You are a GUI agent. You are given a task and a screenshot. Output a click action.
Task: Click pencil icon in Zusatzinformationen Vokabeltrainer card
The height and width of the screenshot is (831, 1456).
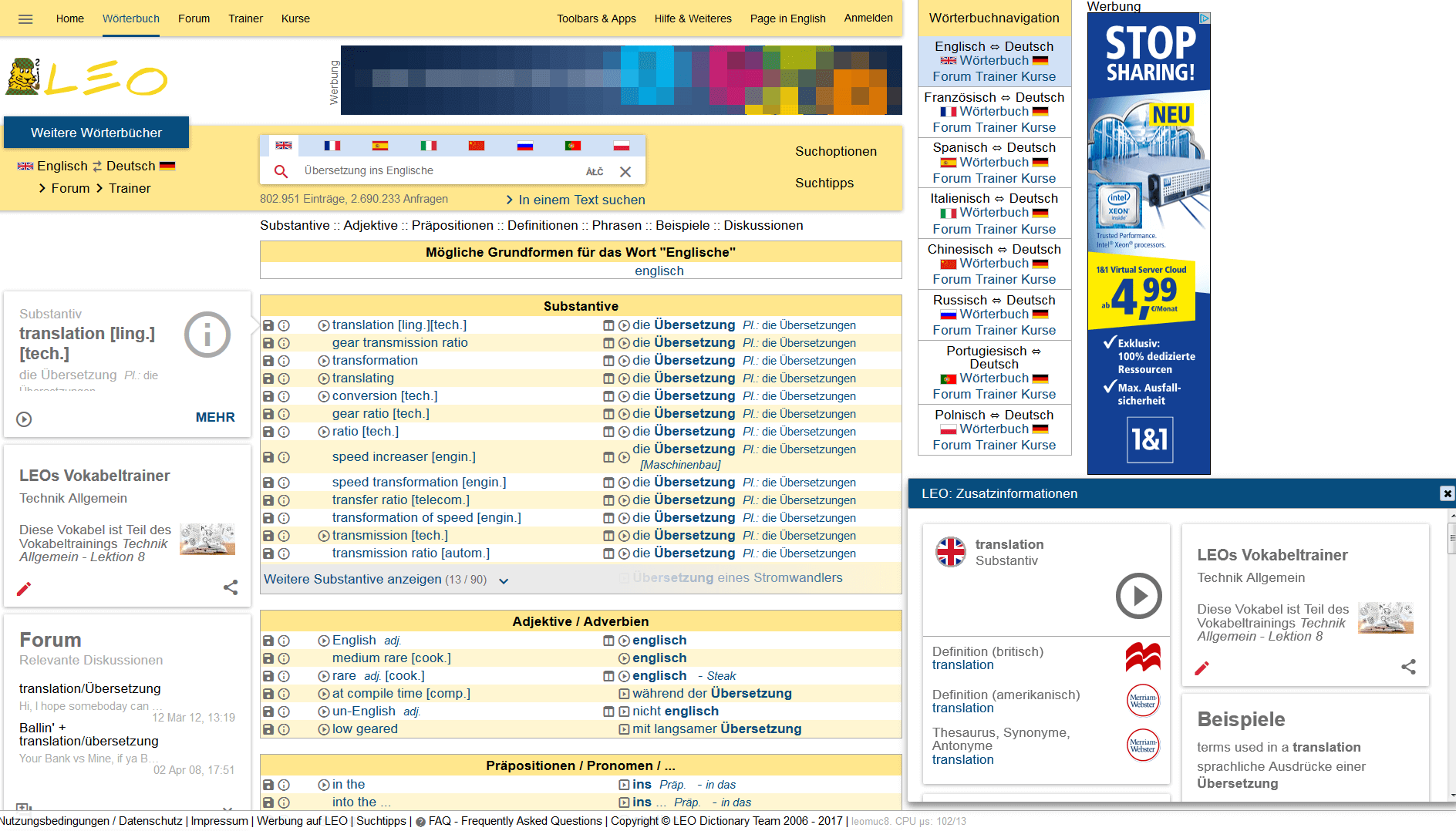1202,668
